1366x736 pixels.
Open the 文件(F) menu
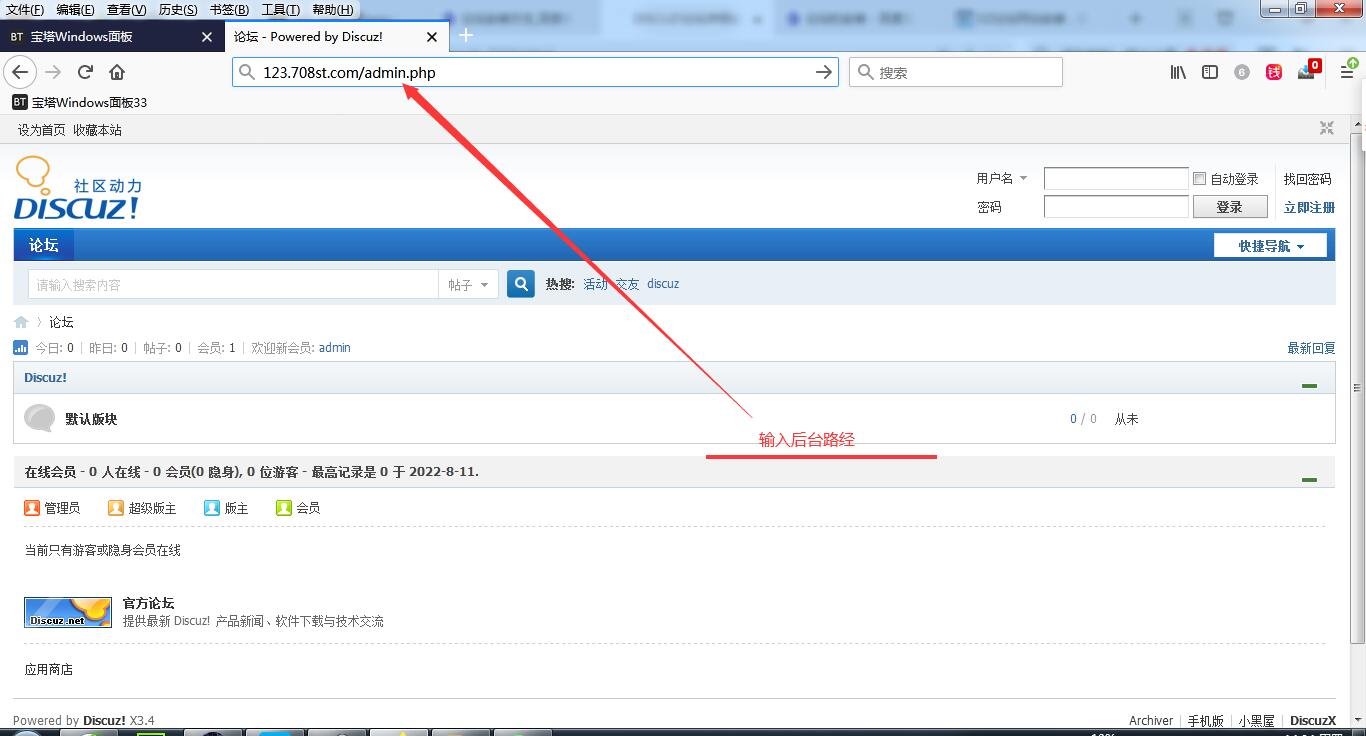point(25,10)
